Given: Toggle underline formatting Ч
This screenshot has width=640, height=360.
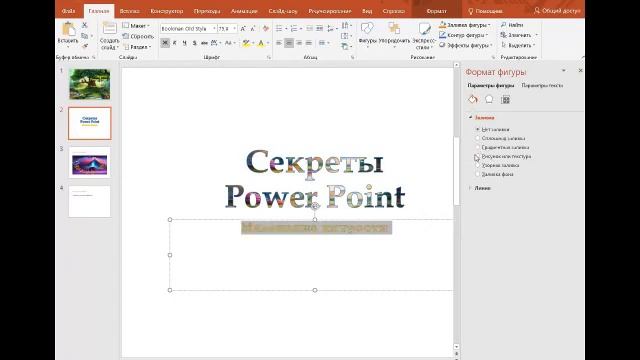Looking at the screenshot, I should [x=184, y=43].
